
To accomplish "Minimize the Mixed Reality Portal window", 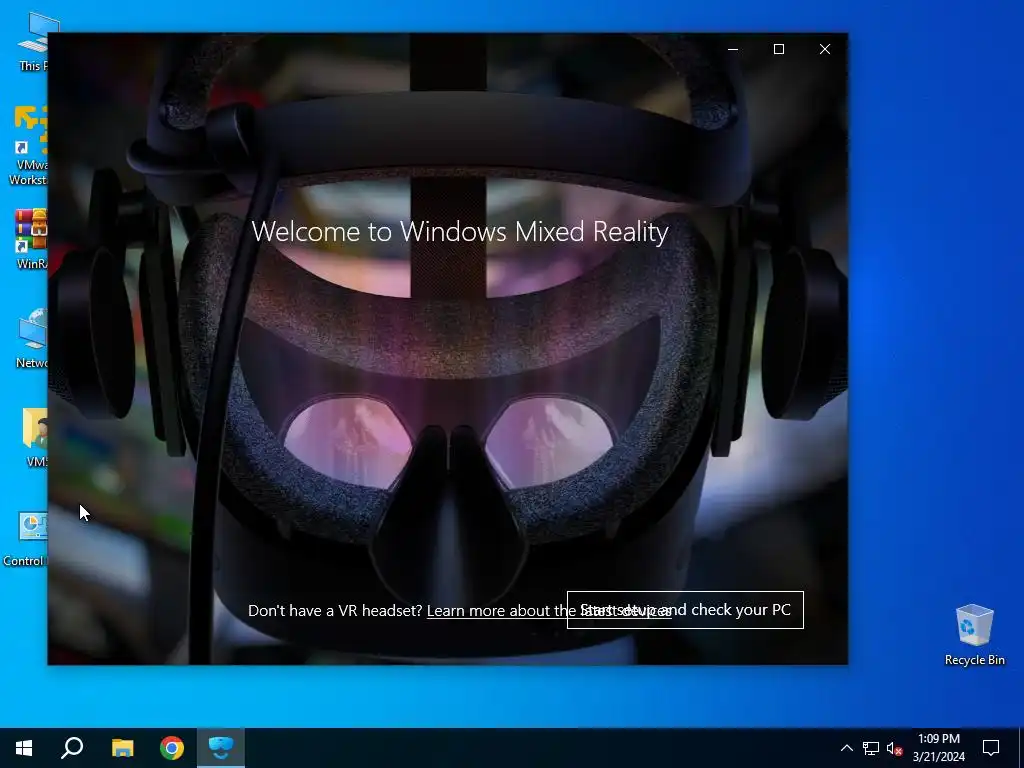I will coord(733,50).
